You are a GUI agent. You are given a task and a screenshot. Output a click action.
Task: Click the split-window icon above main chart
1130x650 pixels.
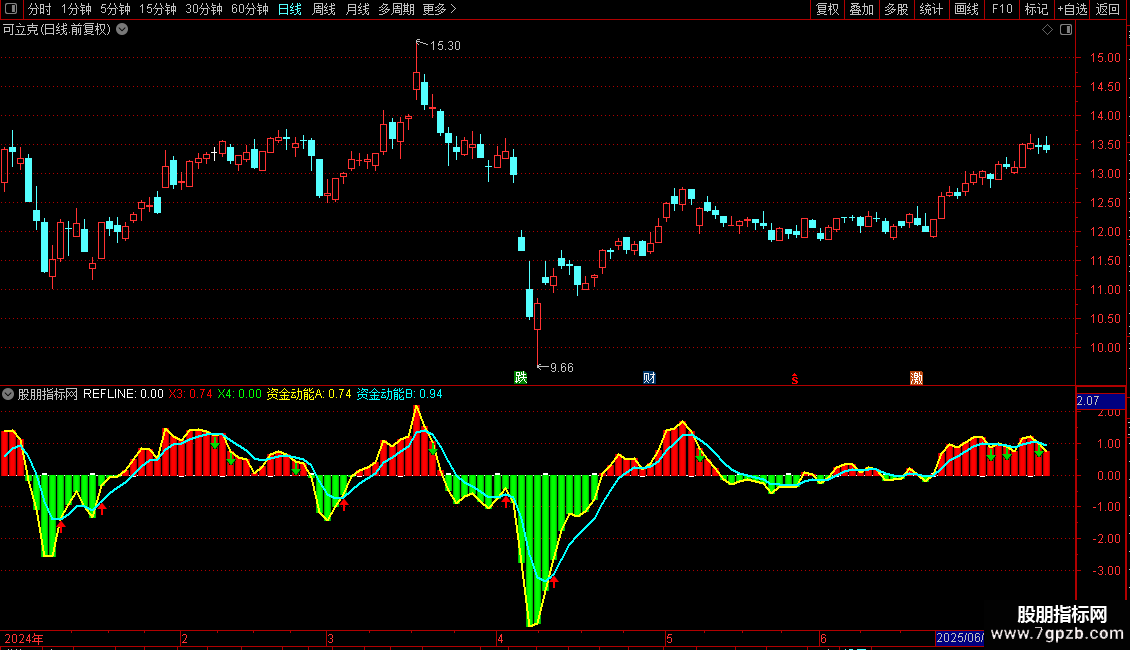[x=1066, y=30]
